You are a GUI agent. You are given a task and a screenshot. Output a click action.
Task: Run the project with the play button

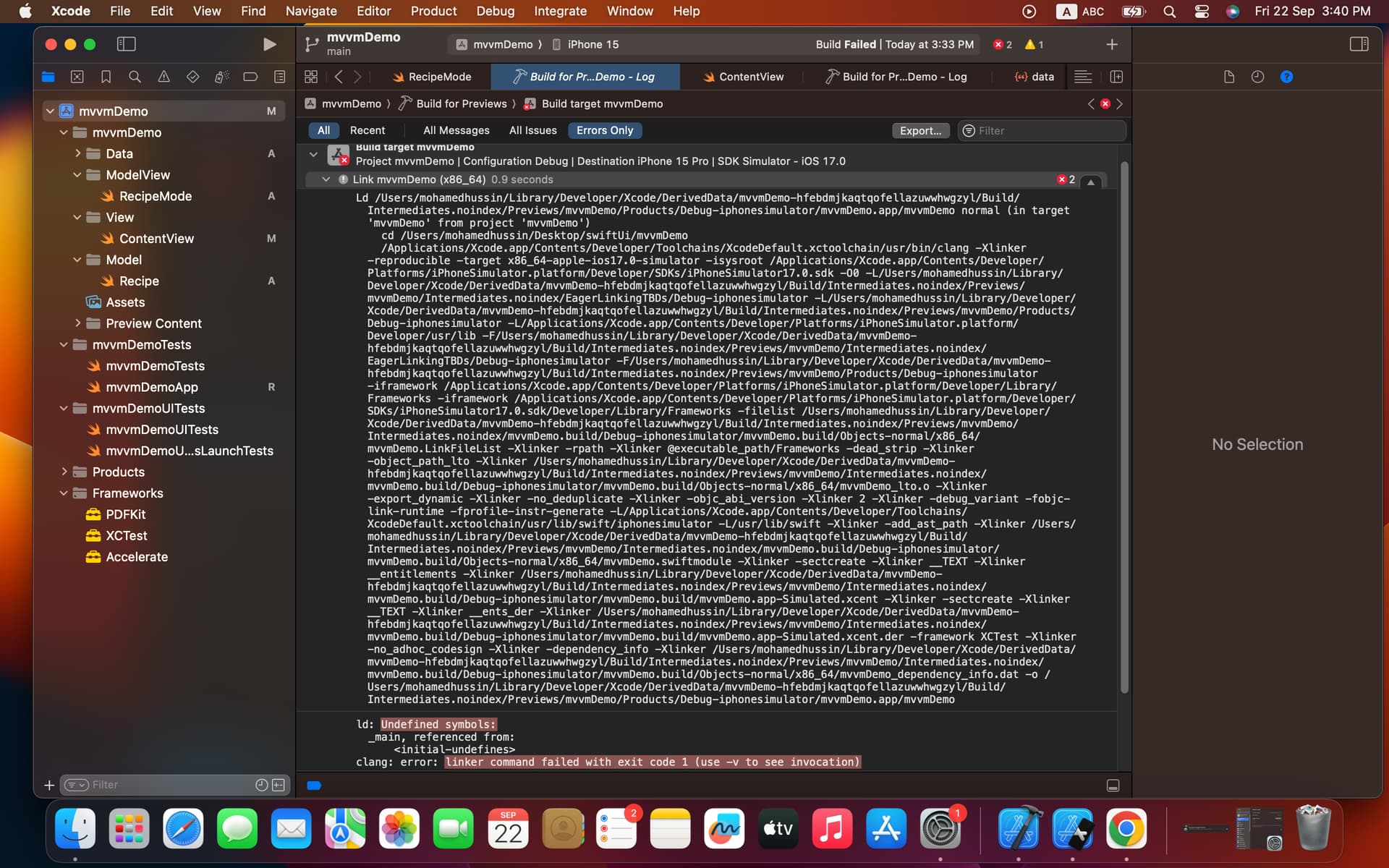[269, 44]
